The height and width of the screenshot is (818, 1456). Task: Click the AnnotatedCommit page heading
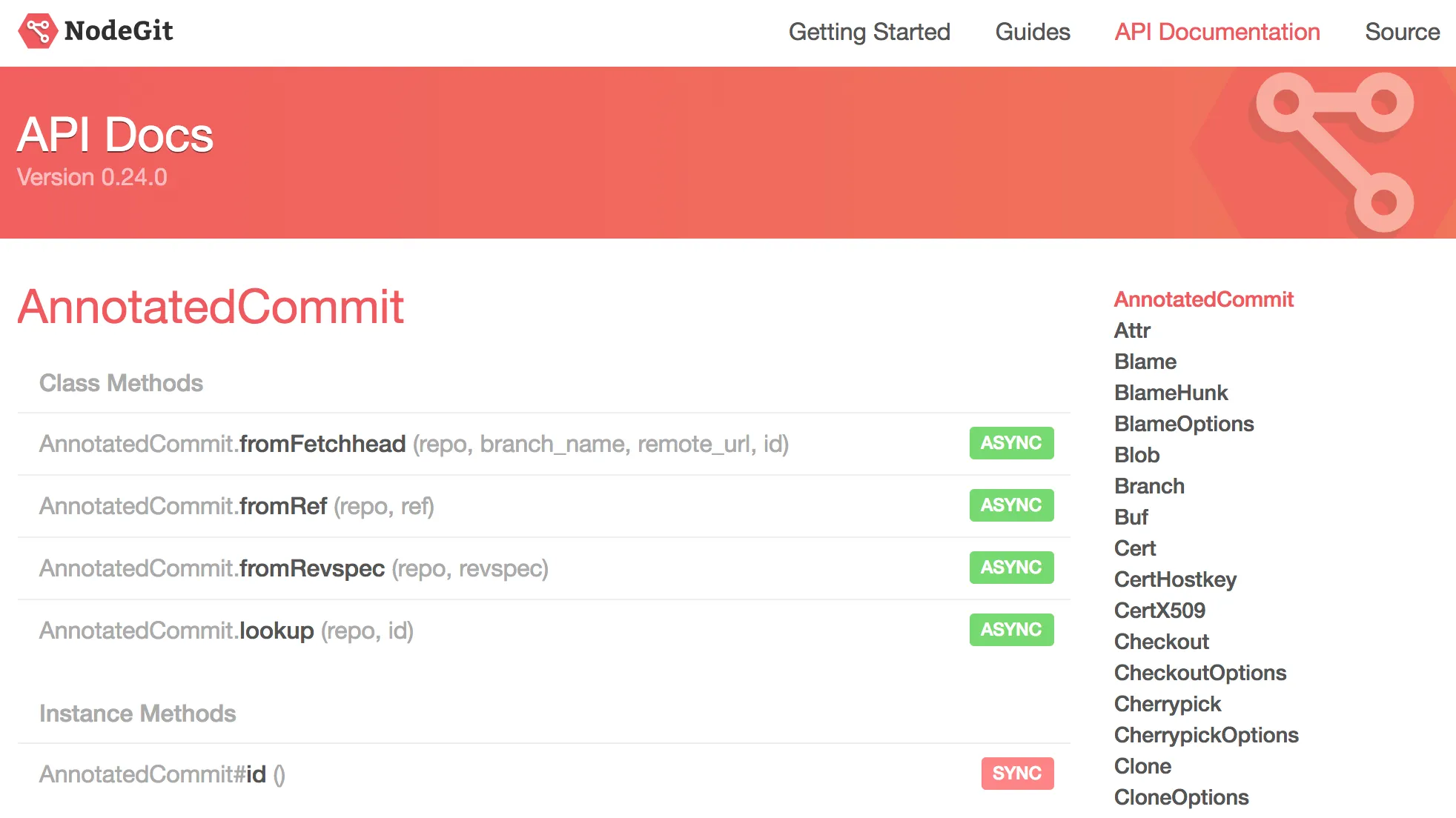(211, 307)
